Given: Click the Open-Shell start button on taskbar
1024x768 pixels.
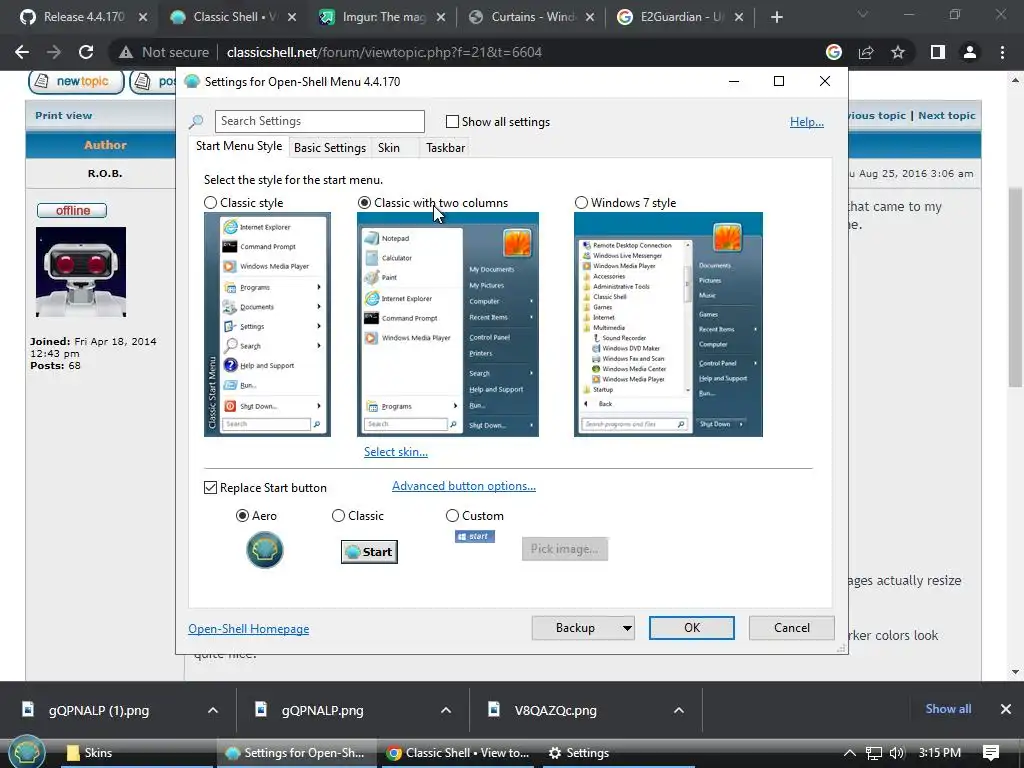Looking at the screenshot, I should [26, 752].
